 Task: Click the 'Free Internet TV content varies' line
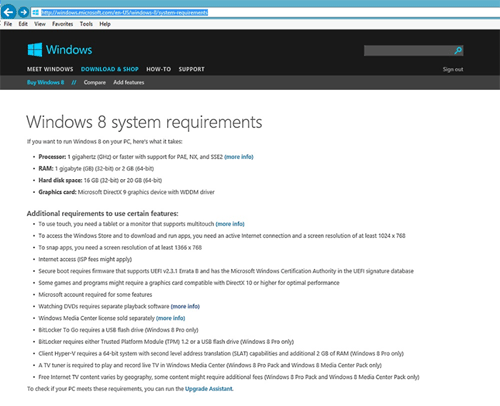coord(229,377)
